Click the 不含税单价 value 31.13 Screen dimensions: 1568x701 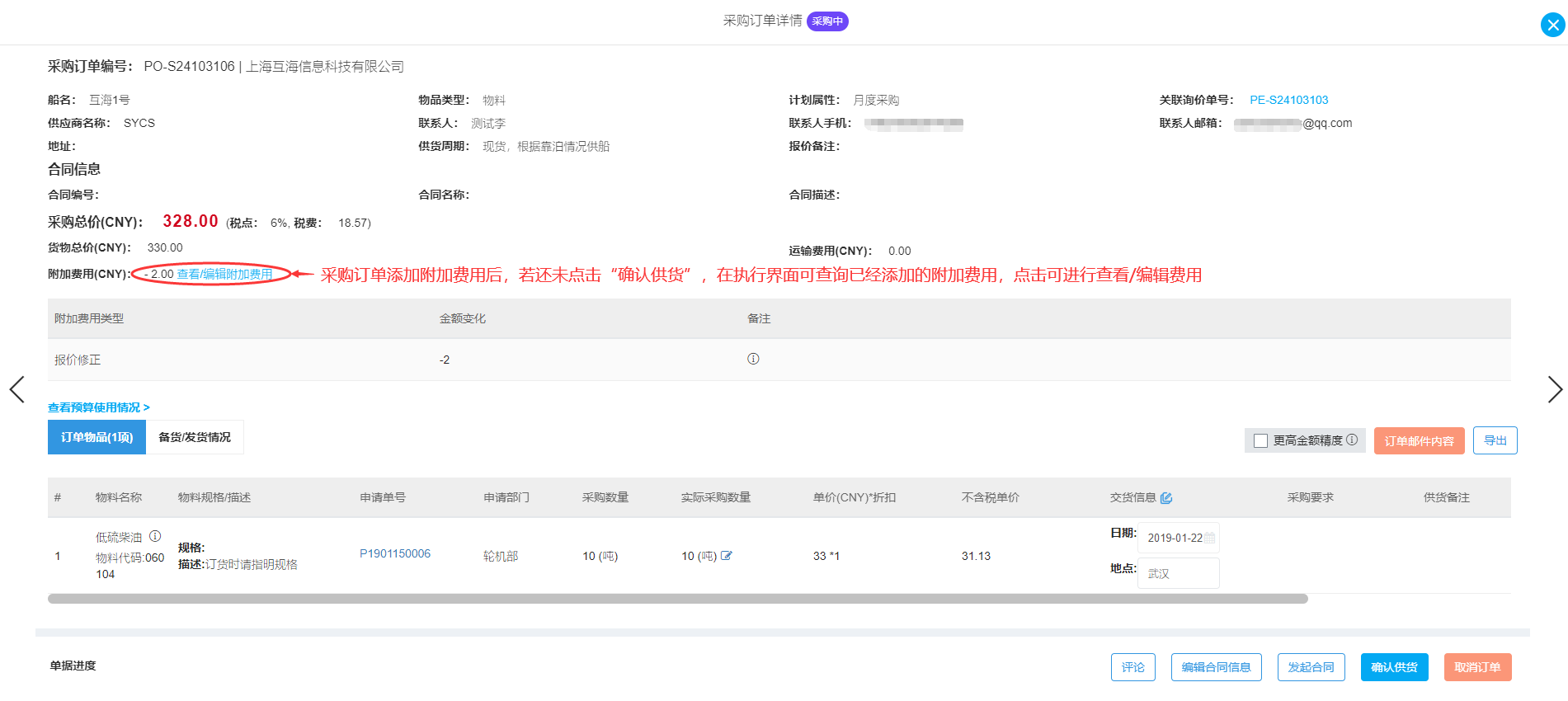coord(976,556)
